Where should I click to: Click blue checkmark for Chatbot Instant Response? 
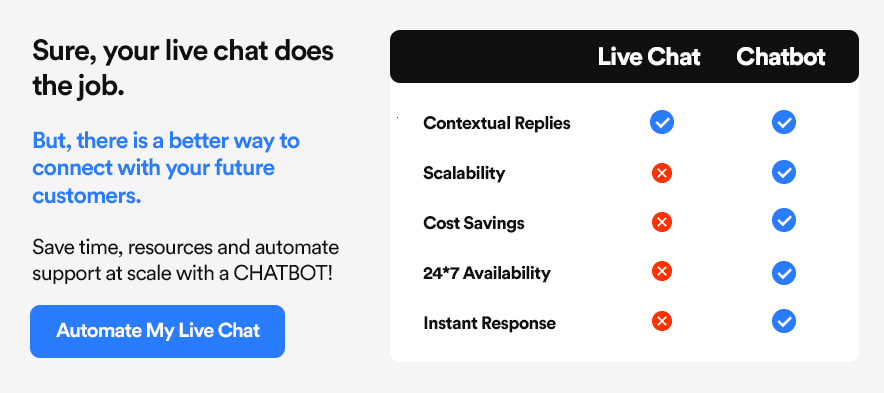tap(784, 321)
